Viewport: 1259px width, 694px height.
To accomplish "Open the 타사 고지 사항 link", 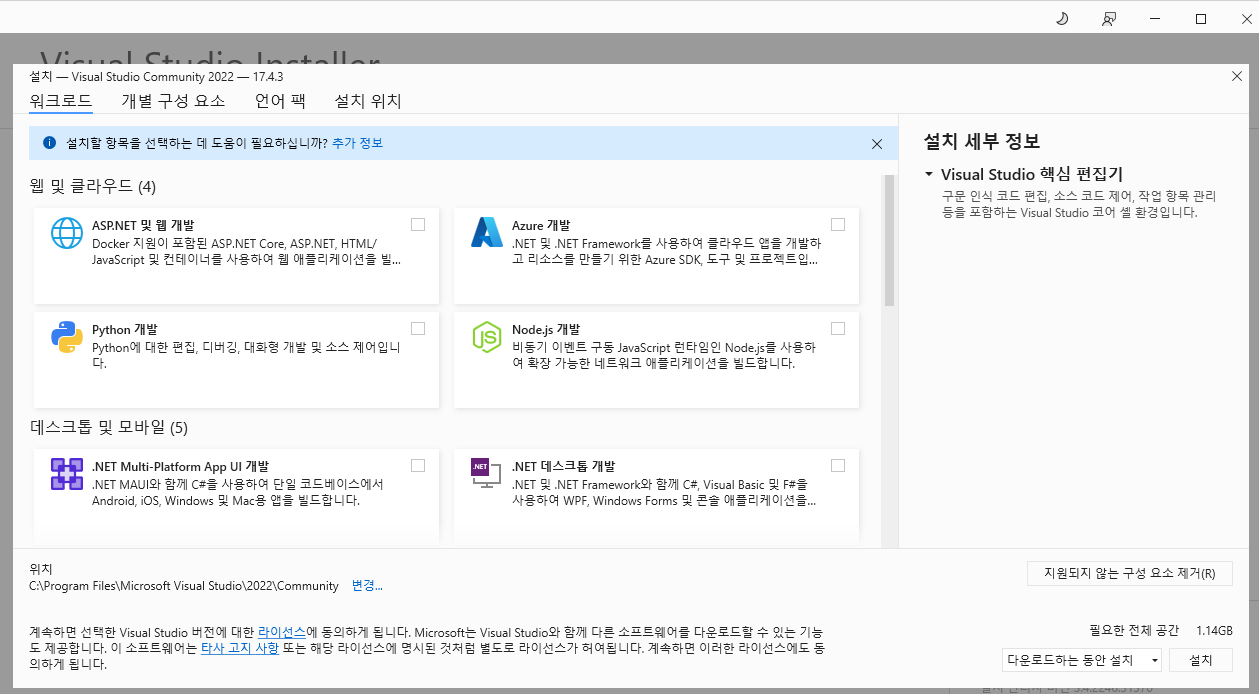I will tap(240, 648).
